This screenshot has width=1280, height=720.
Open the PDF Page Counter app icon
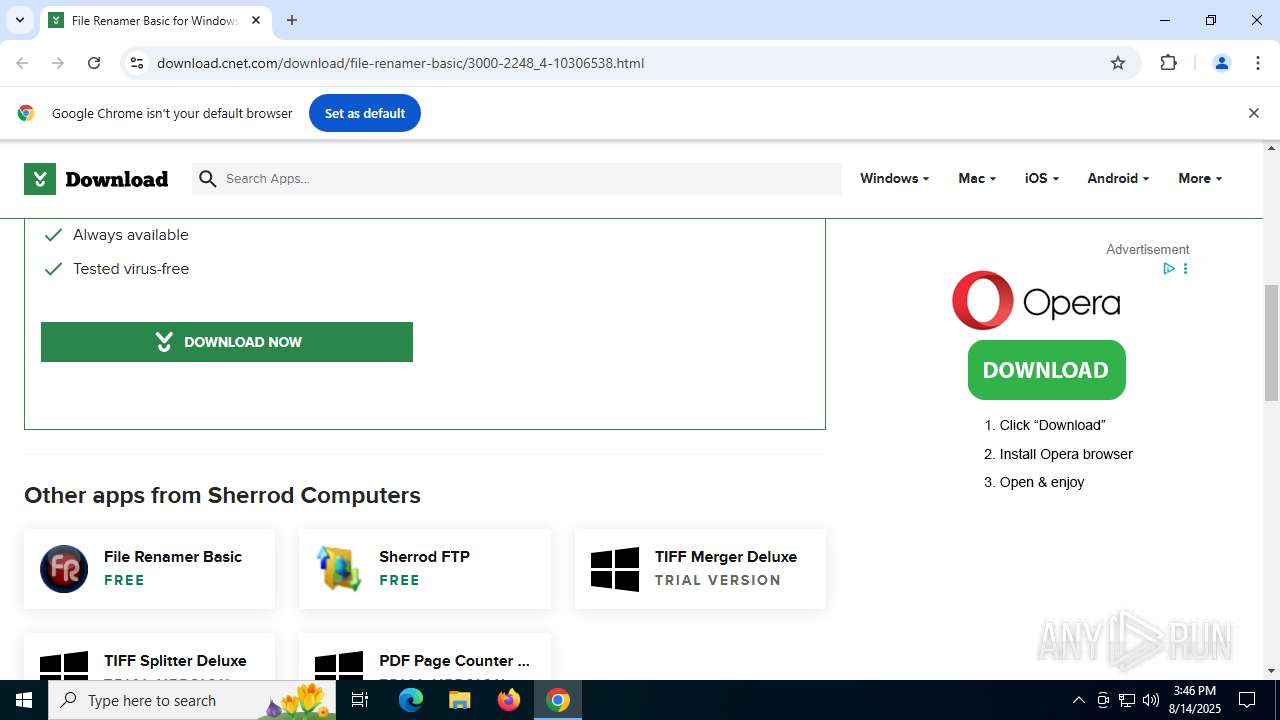click(339, 666)
